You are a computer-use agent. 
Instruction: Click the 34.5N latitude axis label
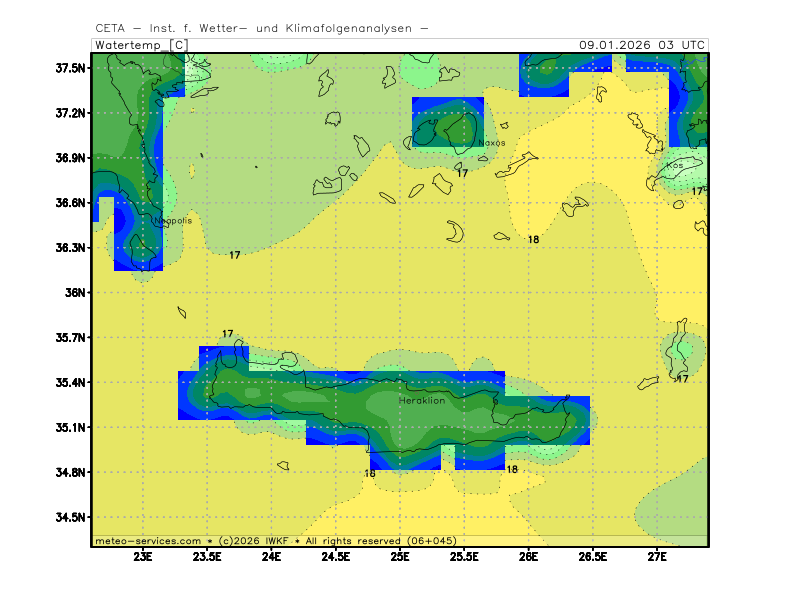click(70, 517)
